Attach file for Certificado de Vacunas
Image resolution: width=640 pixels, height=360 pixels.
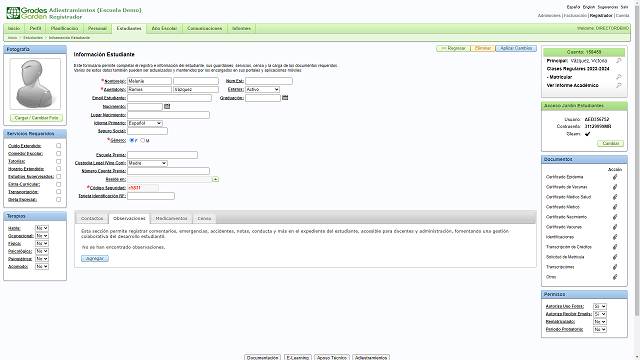pyautogui.click(x=615, y=187)
